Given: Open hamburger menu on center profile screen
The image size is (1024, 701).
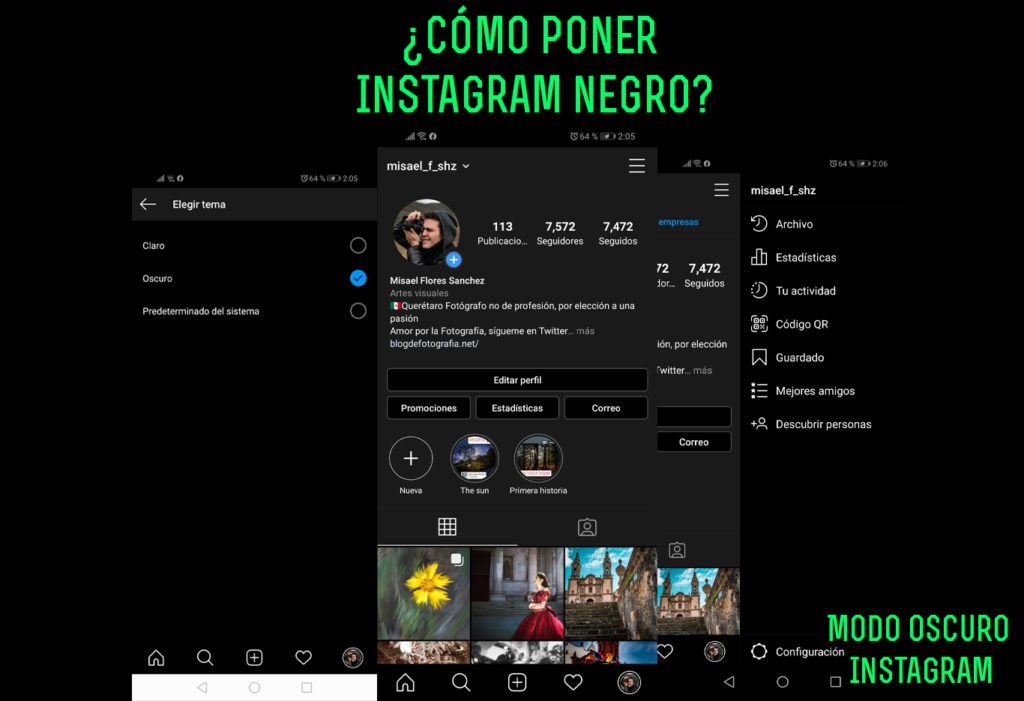Looking at the screenshot, I should [637, 165].
